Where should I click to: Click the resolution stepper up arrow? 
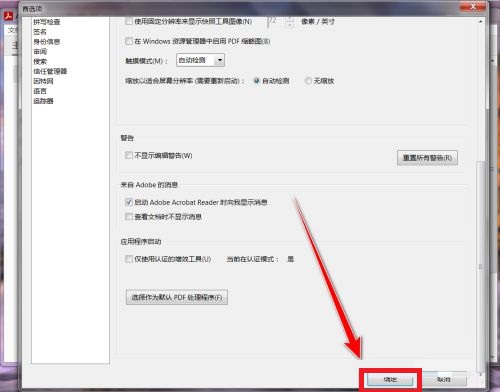coord(290,18)
